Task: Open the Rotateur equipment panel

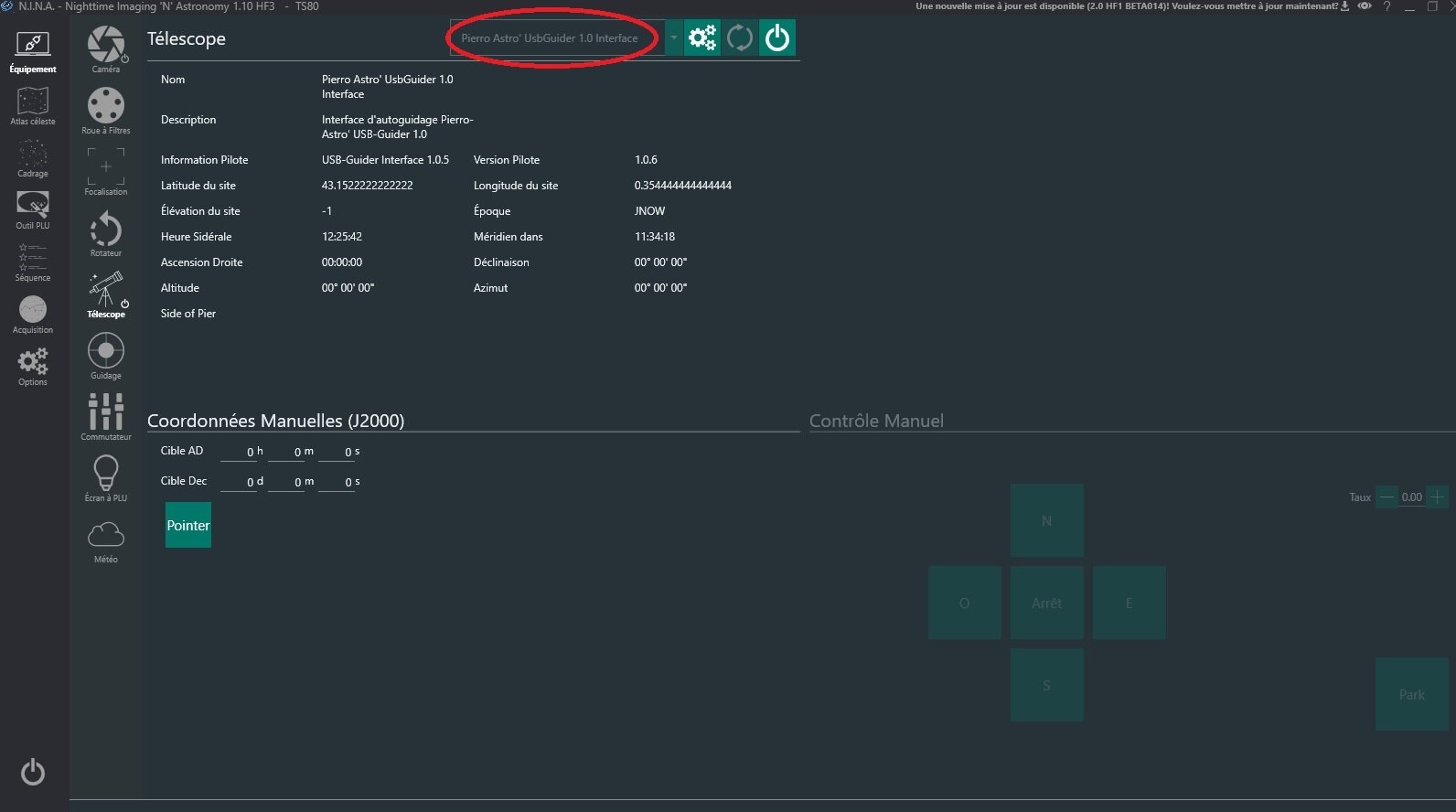Action: click(x=106, y=230)
